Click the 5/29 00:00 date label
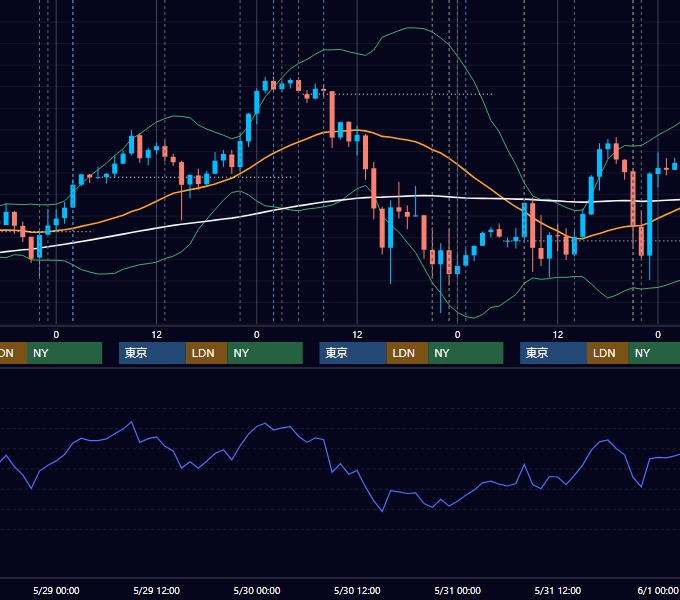The image size is (680, 600). pyautogui.click(x=56, y=590)
